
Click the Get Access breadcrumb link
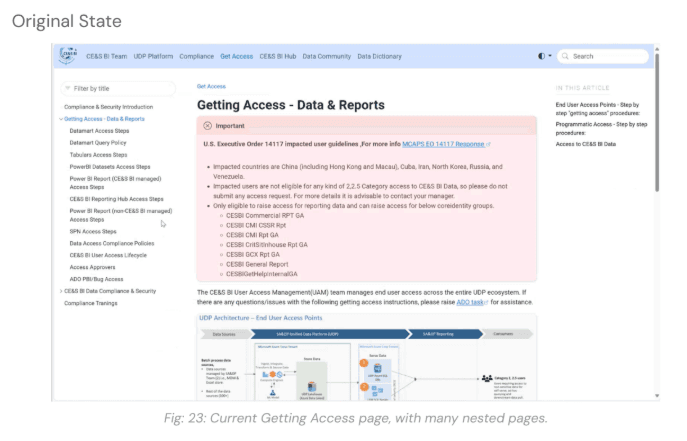pyautogui.click(x=211, y=86)
